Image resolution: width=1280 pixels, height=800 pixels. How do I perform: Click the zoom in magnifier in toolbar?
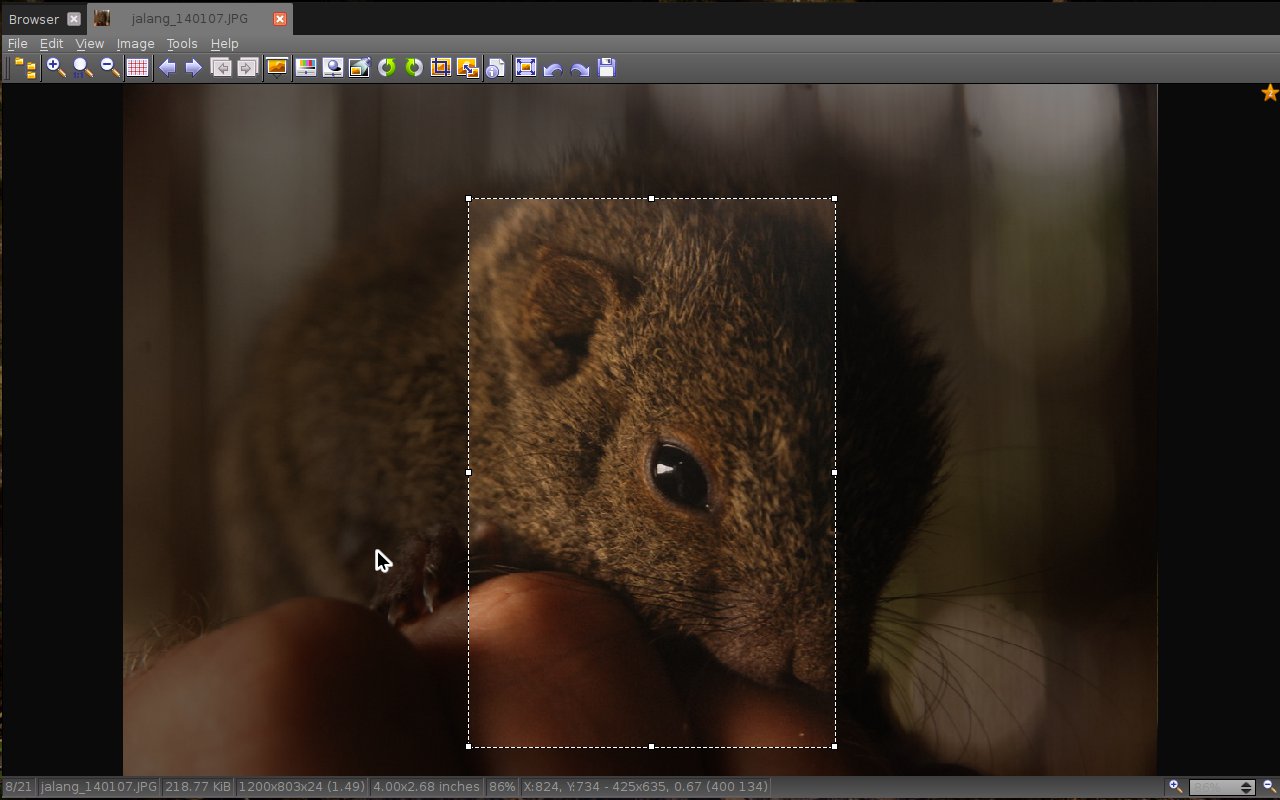[56, 68]
